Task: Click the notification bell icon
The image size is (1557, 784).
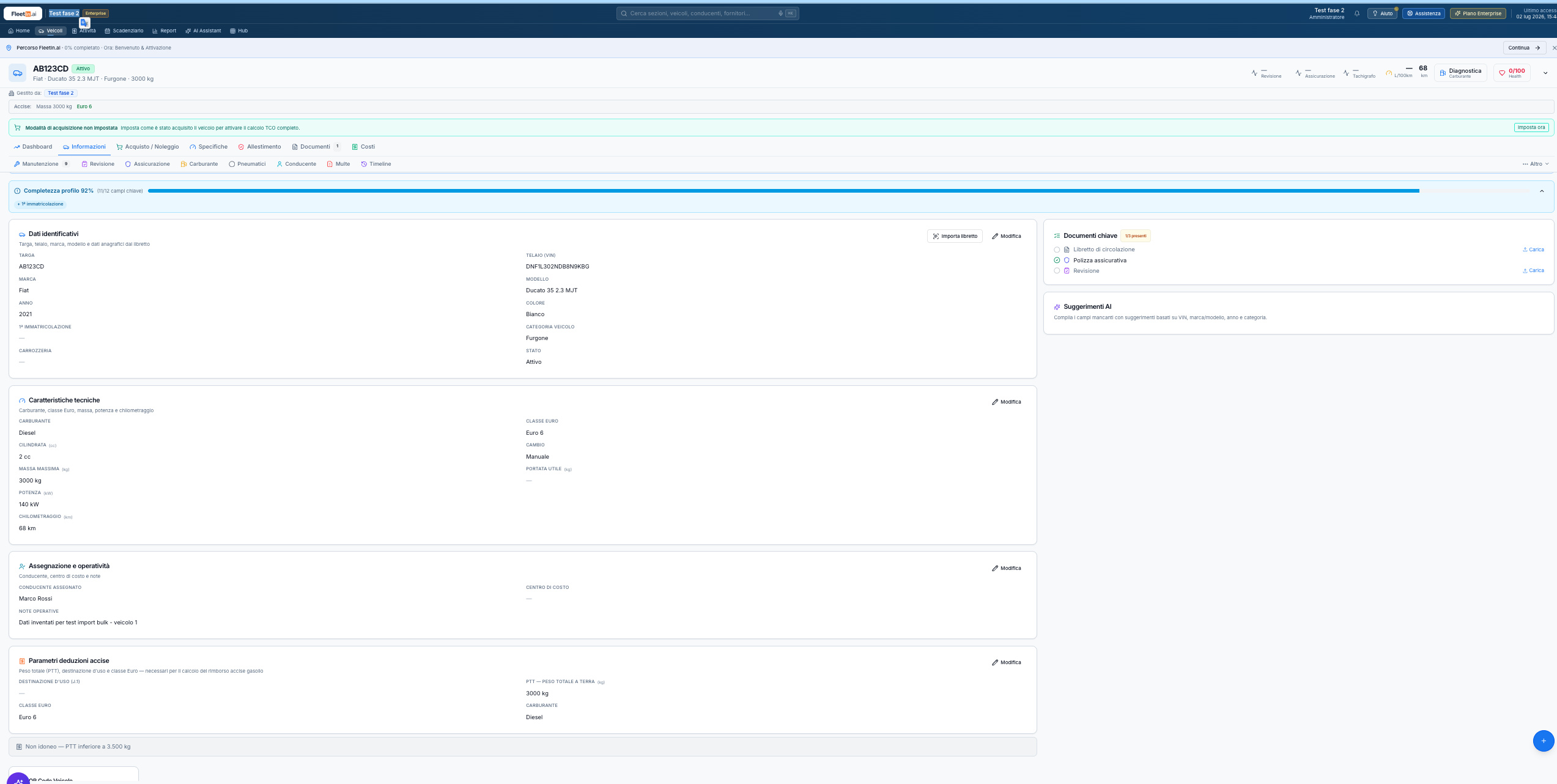Action: [x=1356, y=13]
